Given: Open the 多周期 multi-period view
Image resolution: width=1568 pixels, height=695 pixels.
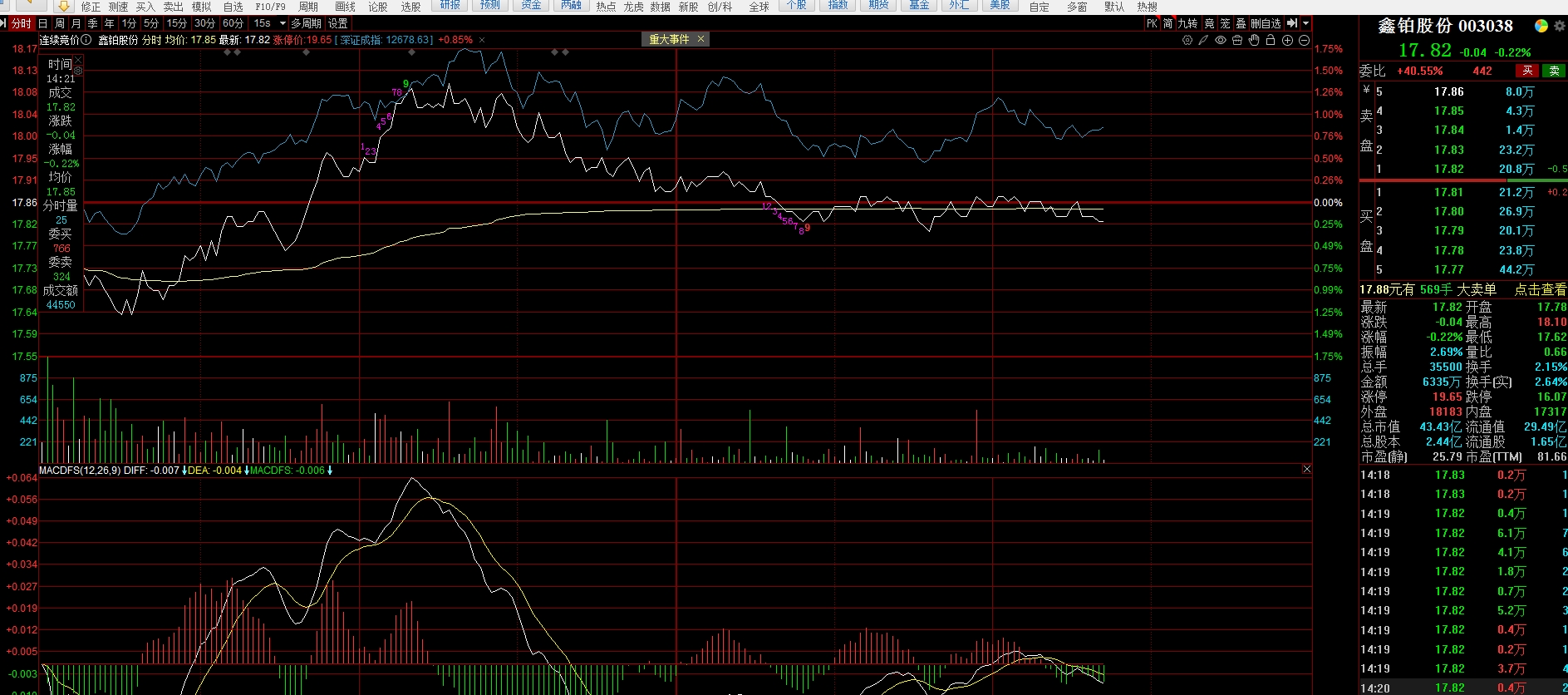Looking at the screenshot, I should [306, 23].
